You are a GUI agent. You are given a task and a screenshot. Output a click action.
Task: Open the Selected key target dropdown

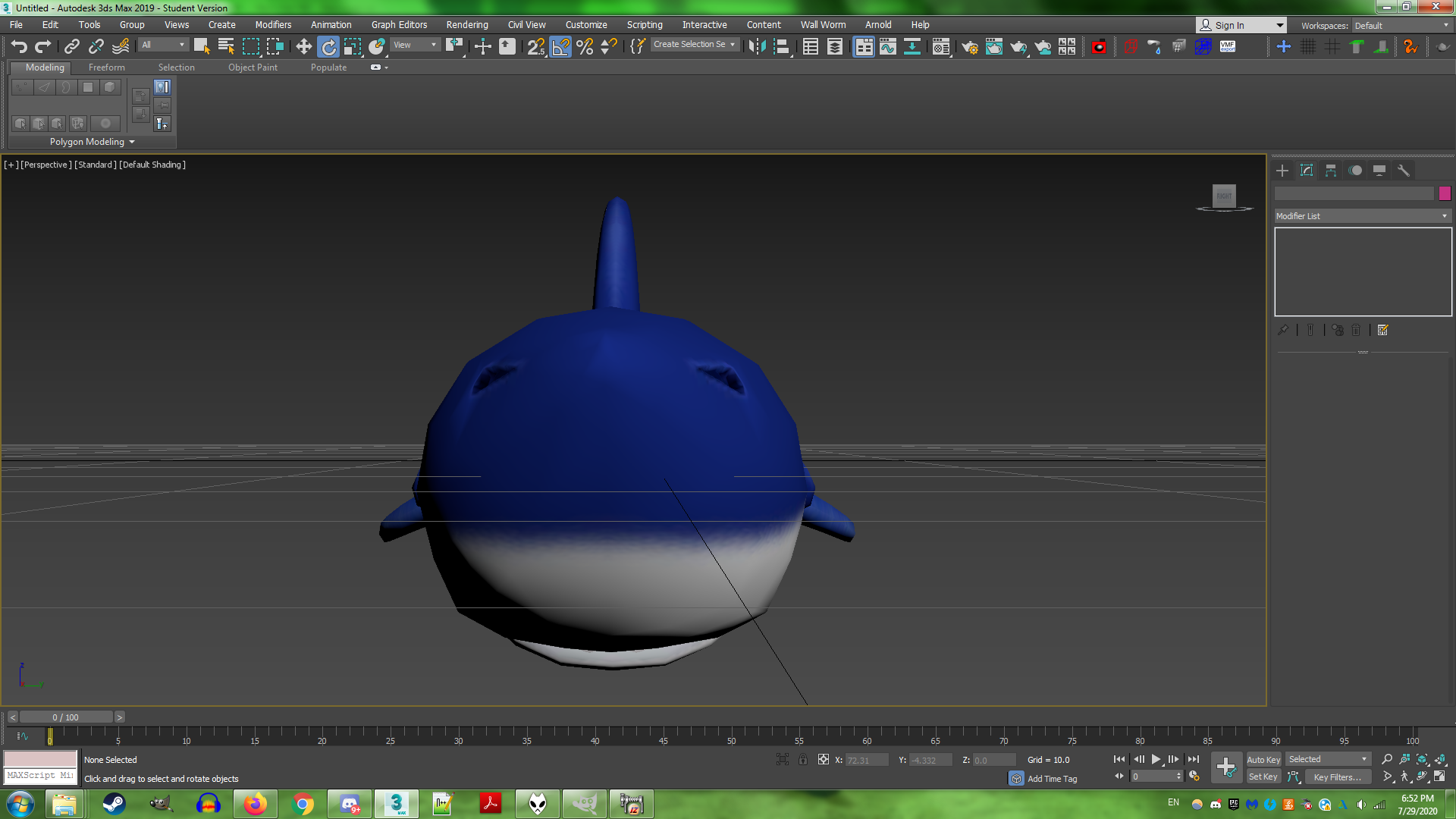click(x=1328, y=759)
